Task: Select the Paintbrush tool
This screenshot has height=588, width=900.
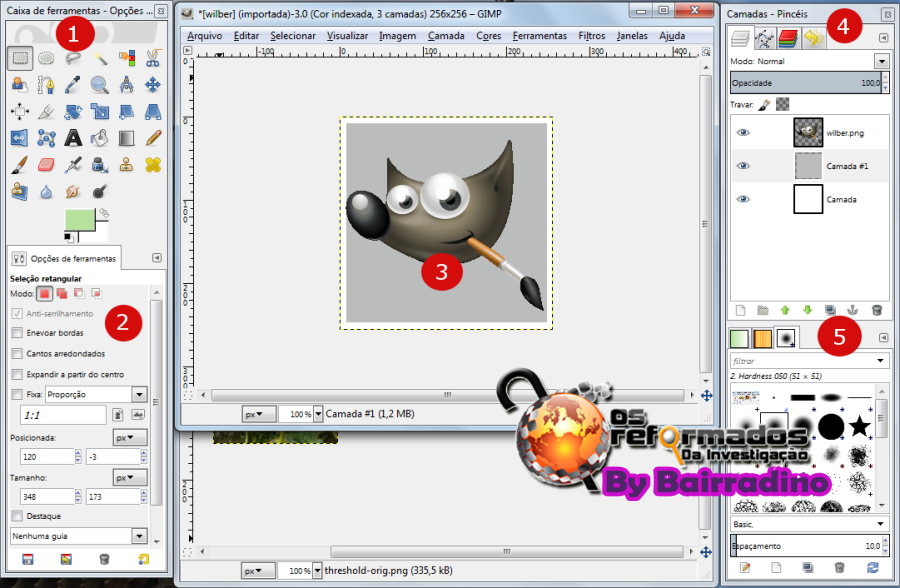Action: pos(20,165)
